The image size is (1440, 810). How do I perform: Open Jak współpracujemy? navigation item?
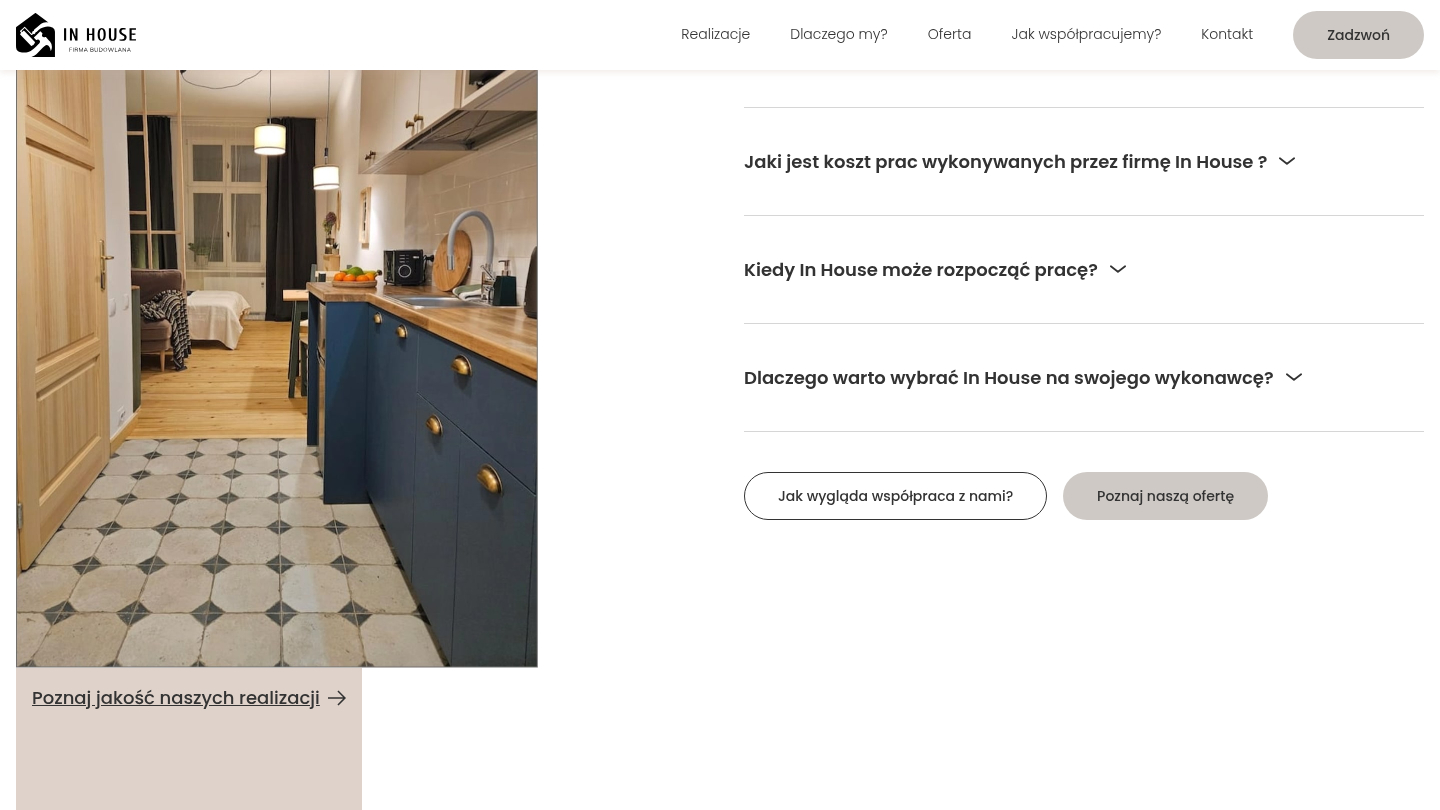click(x=1086, y=34)
